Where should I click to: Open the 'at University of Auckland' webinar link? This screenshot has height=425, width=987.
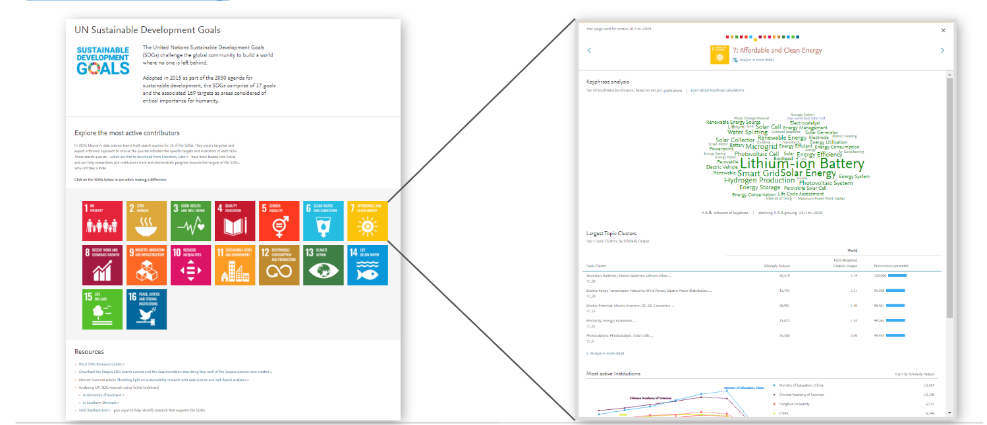tap(103, 395)
